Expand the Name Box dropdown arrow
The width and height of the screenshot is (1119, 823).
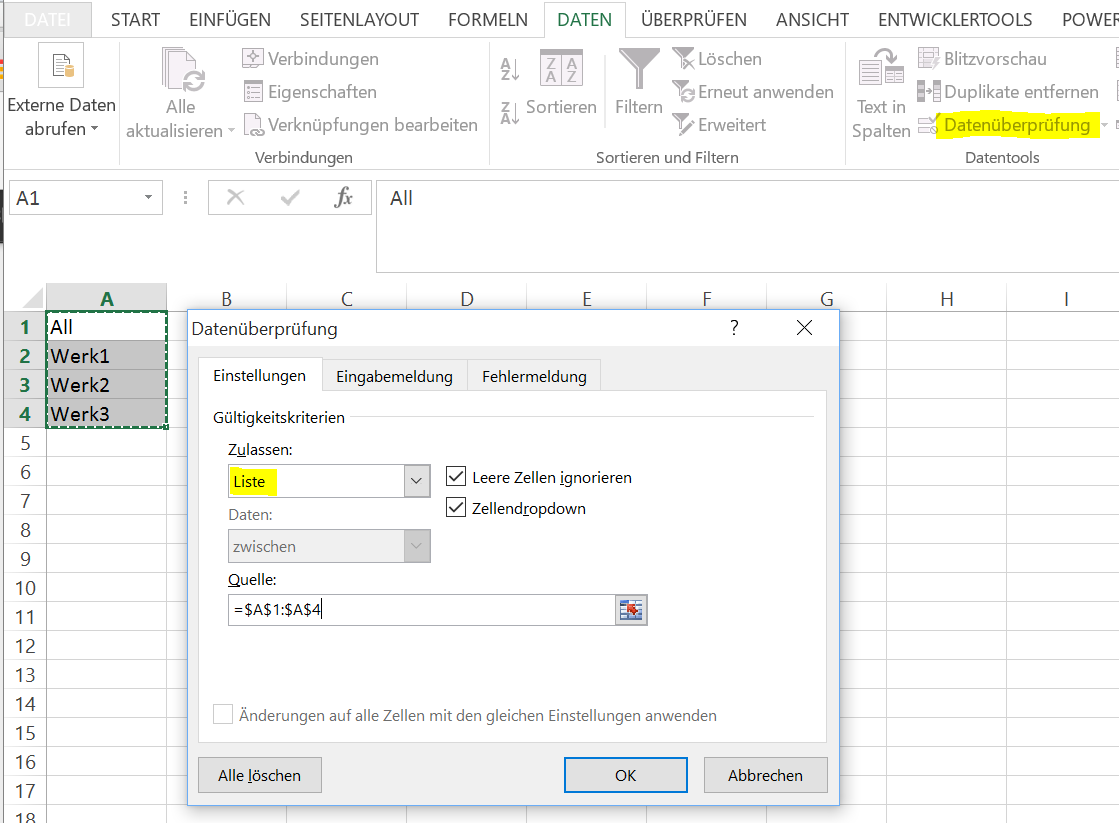coord(148,198)
